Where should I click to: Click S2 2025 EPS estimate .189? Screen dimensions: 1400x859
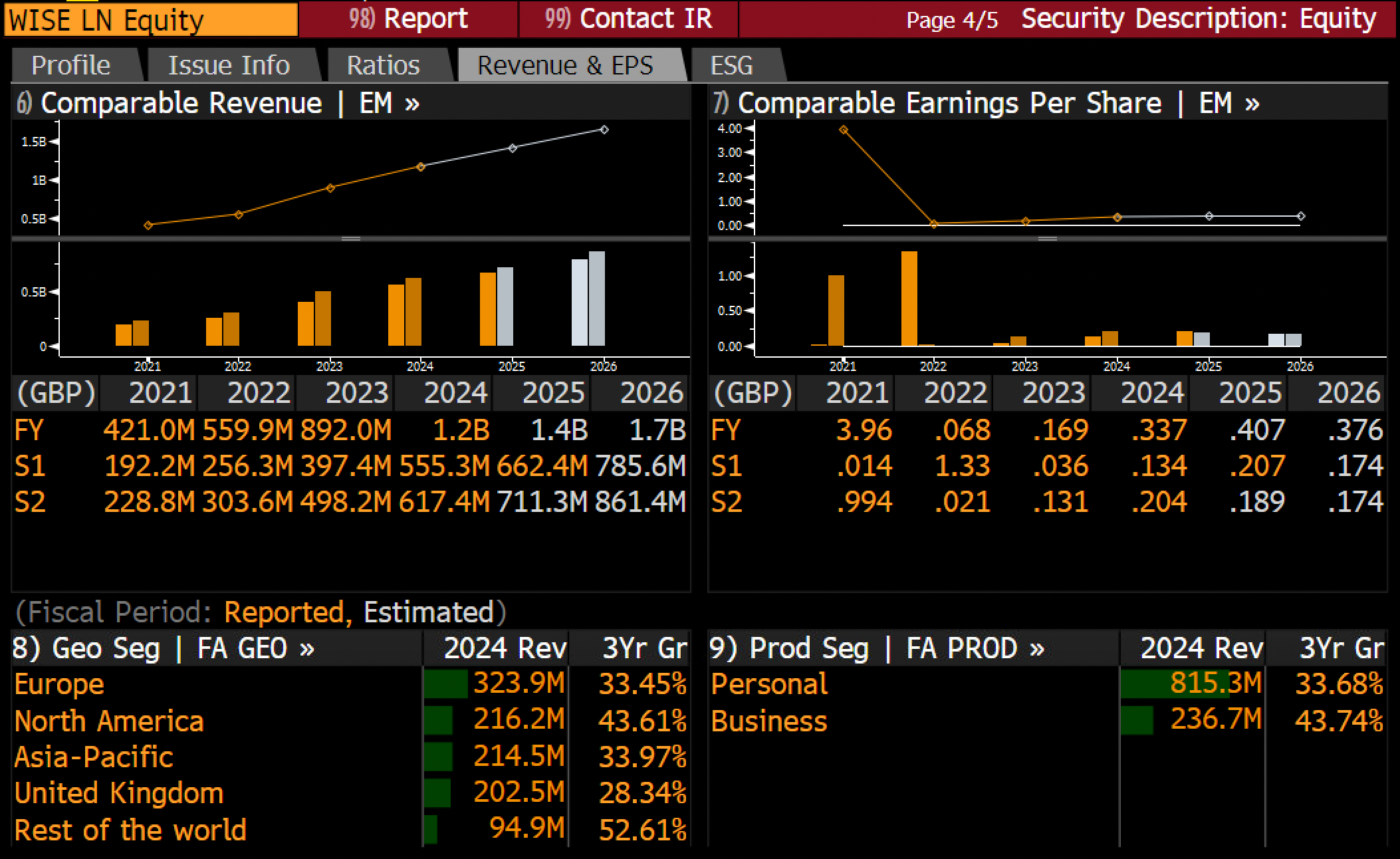(1258, 502)
